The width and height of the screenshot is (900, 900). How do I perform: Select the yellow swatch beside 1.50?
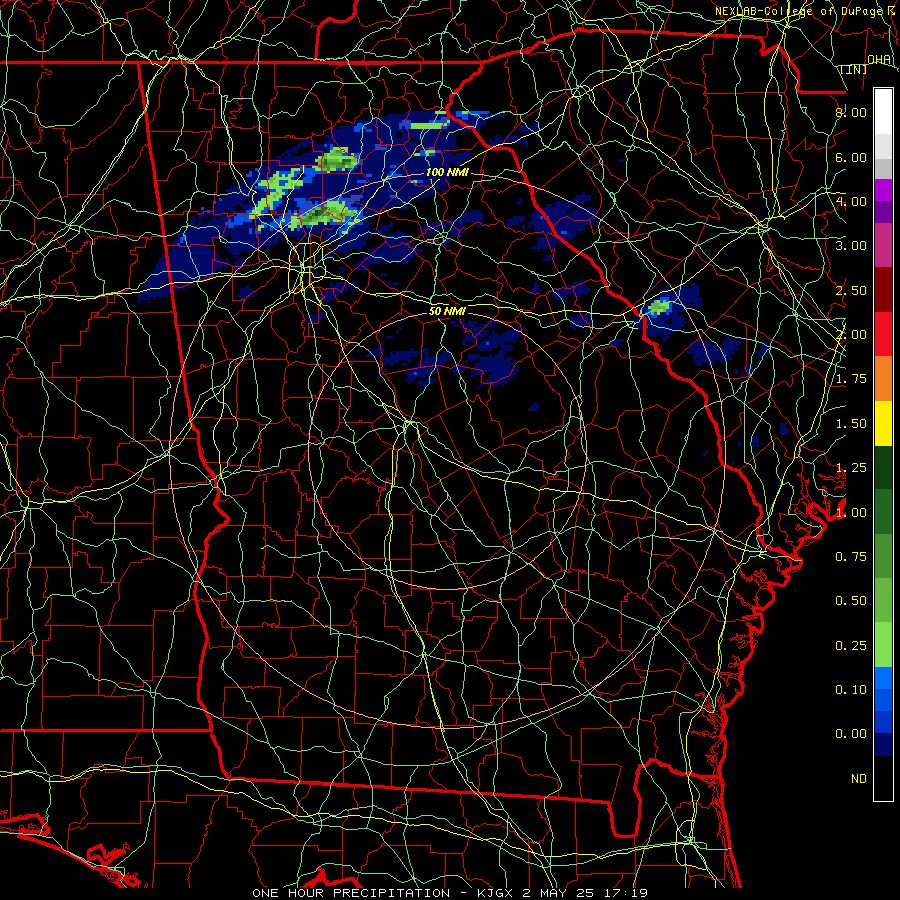(883, 423)
